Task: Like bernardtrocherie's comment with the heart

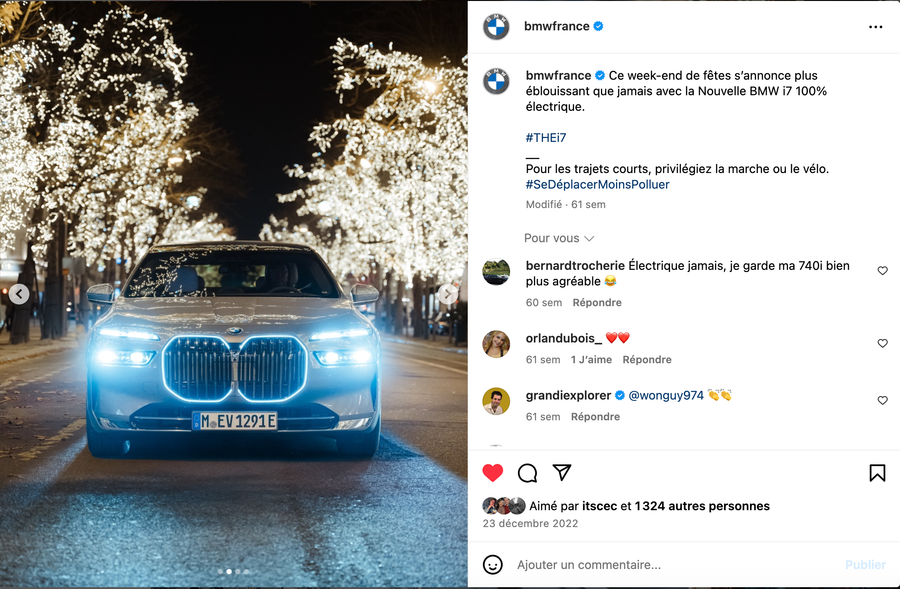Action: (x=883, y=270)
